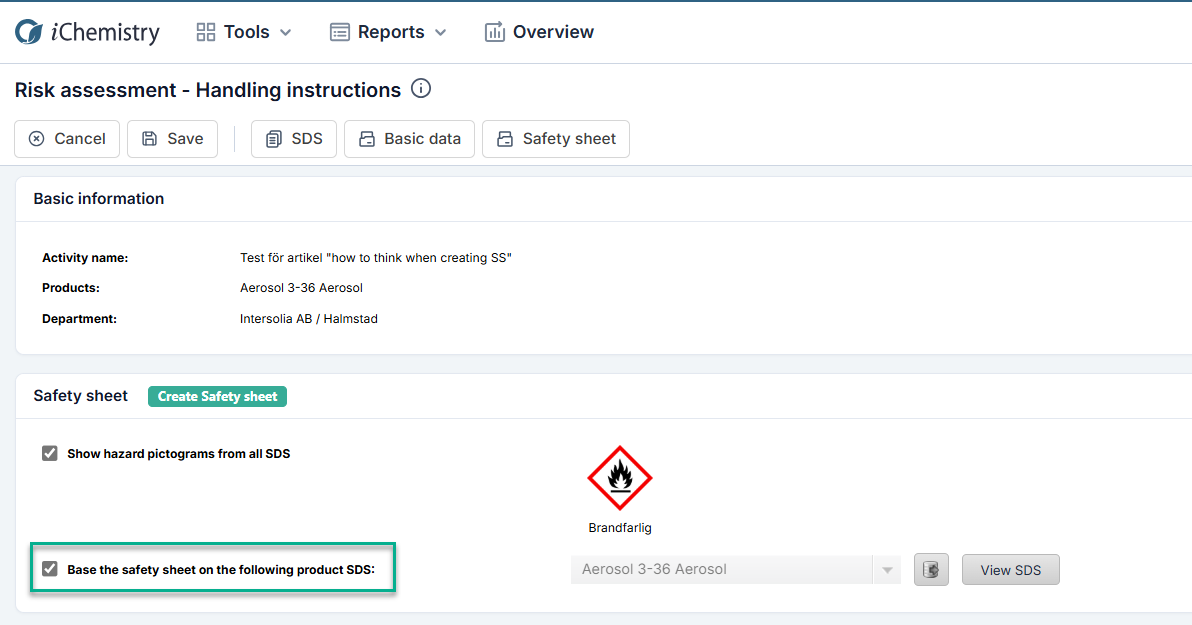The image size is (1192, 625).
Task: Cancel the risk assessment
Action: (x=67, y=138)
